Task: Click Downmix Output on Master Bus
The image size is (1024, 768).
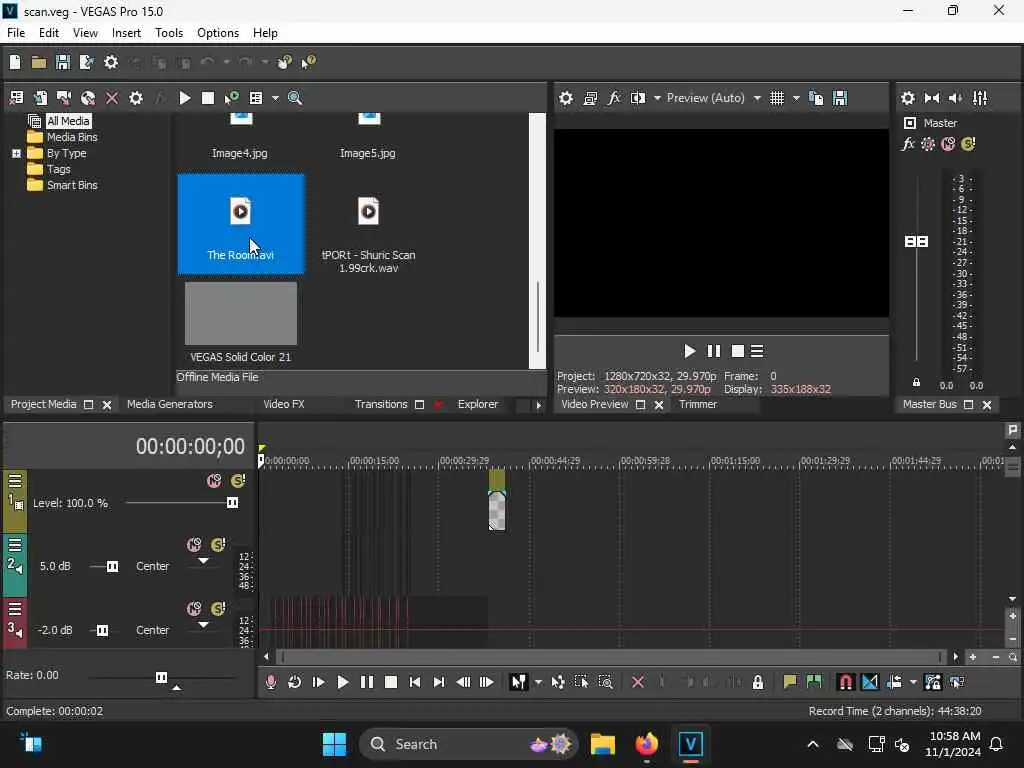Action: pos(932,98)
